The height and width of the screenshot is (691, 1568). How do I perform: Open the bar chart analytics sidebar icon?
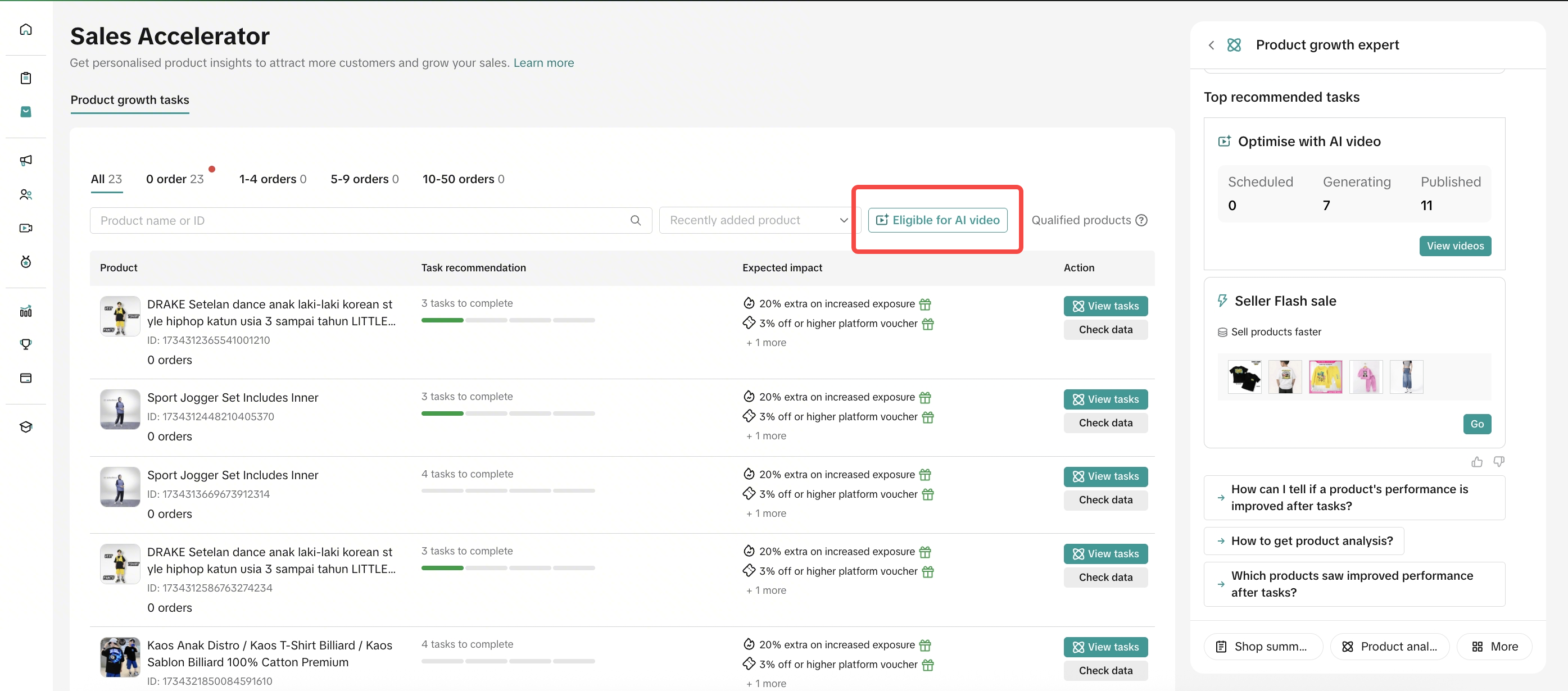coord(25,311)
